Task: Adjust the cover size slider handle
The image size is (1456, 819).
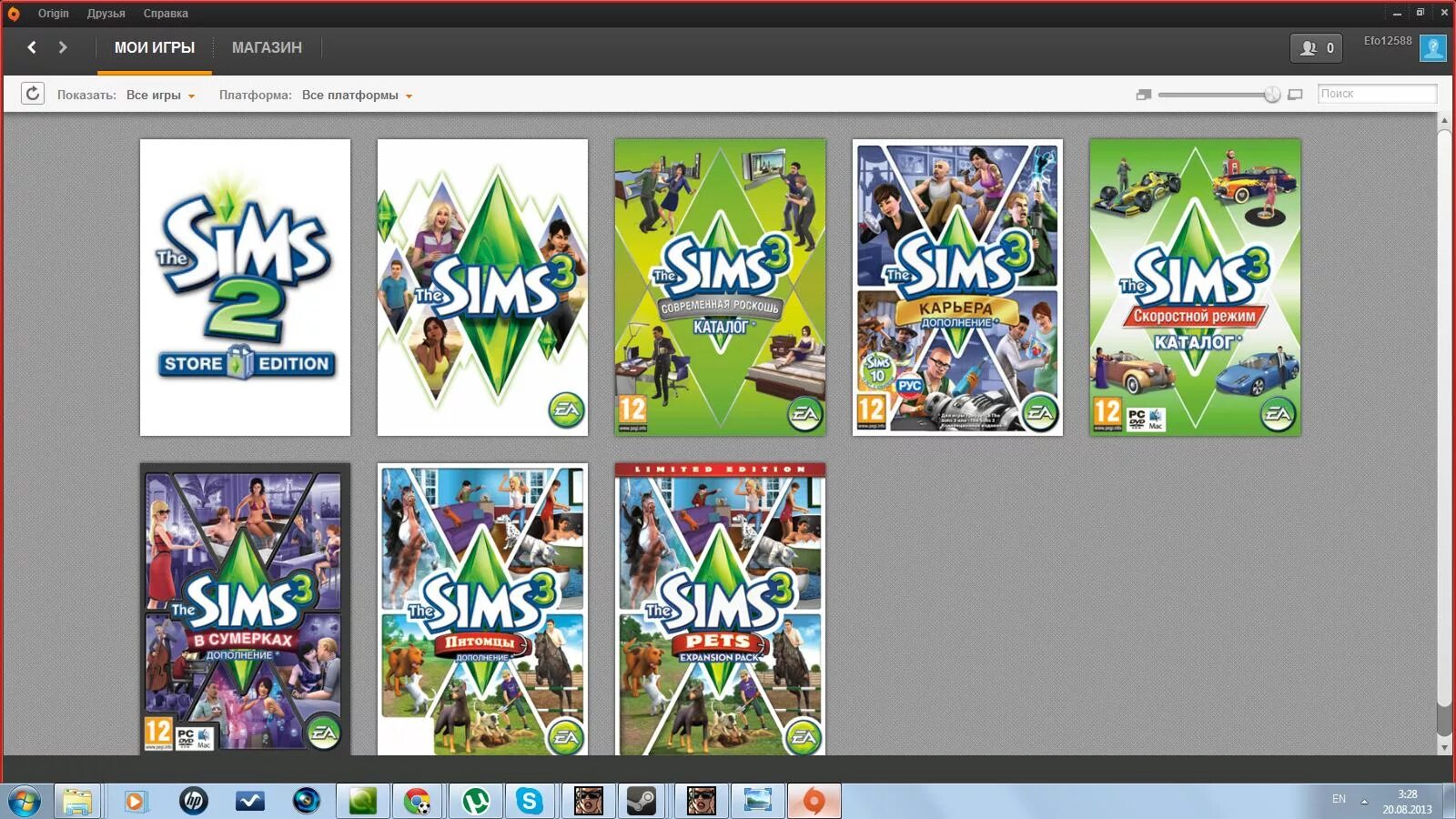Action: point(1272,95)
